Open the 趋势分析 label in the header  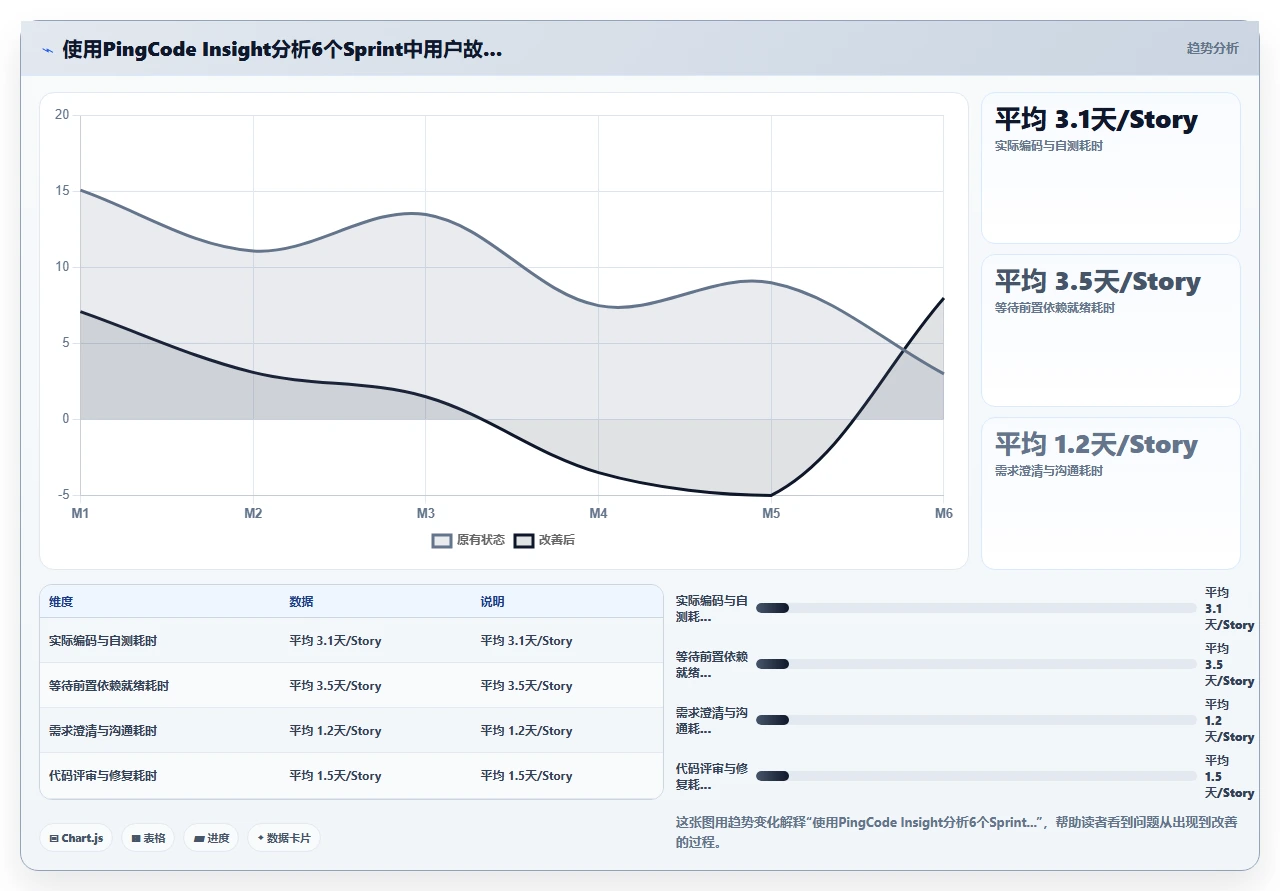pyautogui.click(x=1212, y=48)
